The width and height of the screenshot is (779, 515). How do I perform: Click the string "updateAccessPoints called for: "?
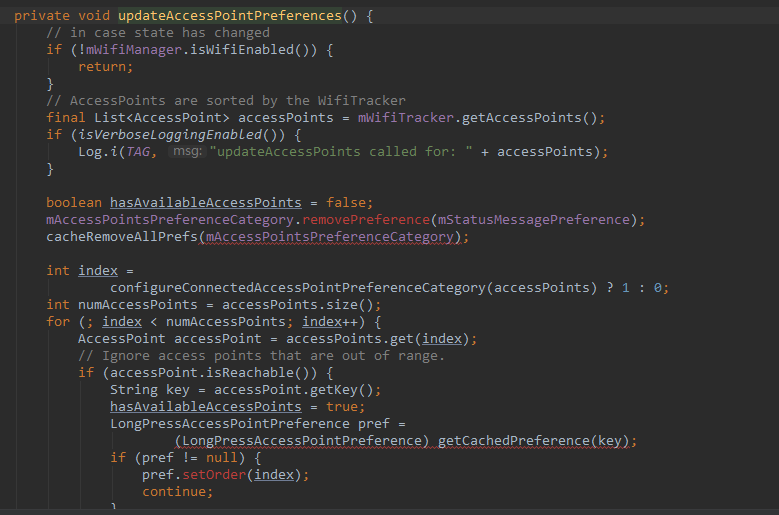(341, 151)
